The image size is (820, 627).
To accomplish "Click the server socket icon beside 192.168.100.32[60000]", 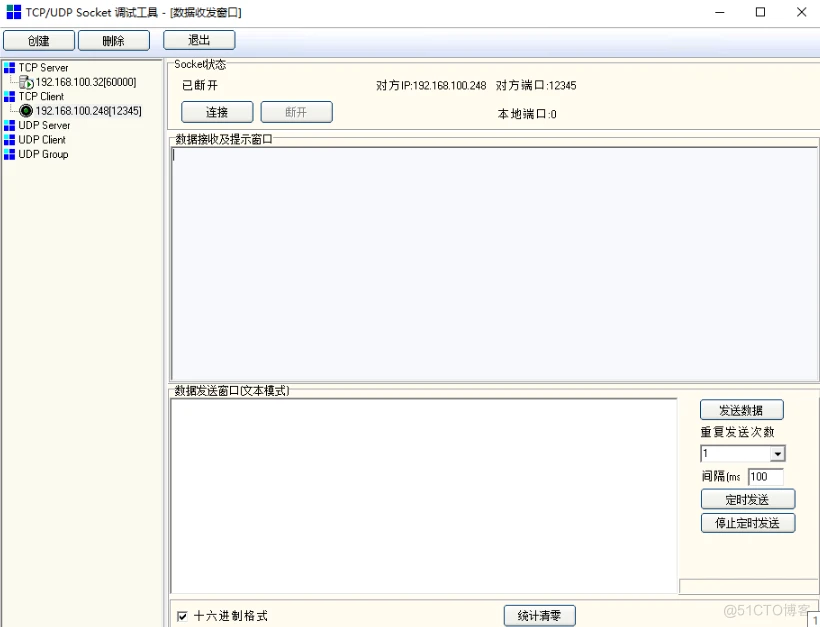I will 25,81.
